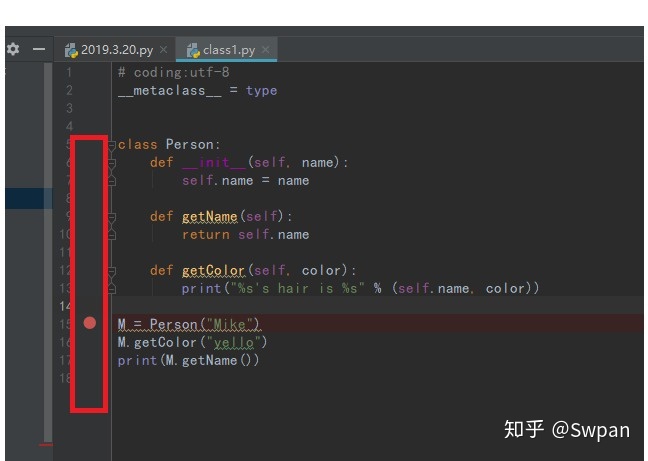Click the '__metaclass__' identifier

170,91
